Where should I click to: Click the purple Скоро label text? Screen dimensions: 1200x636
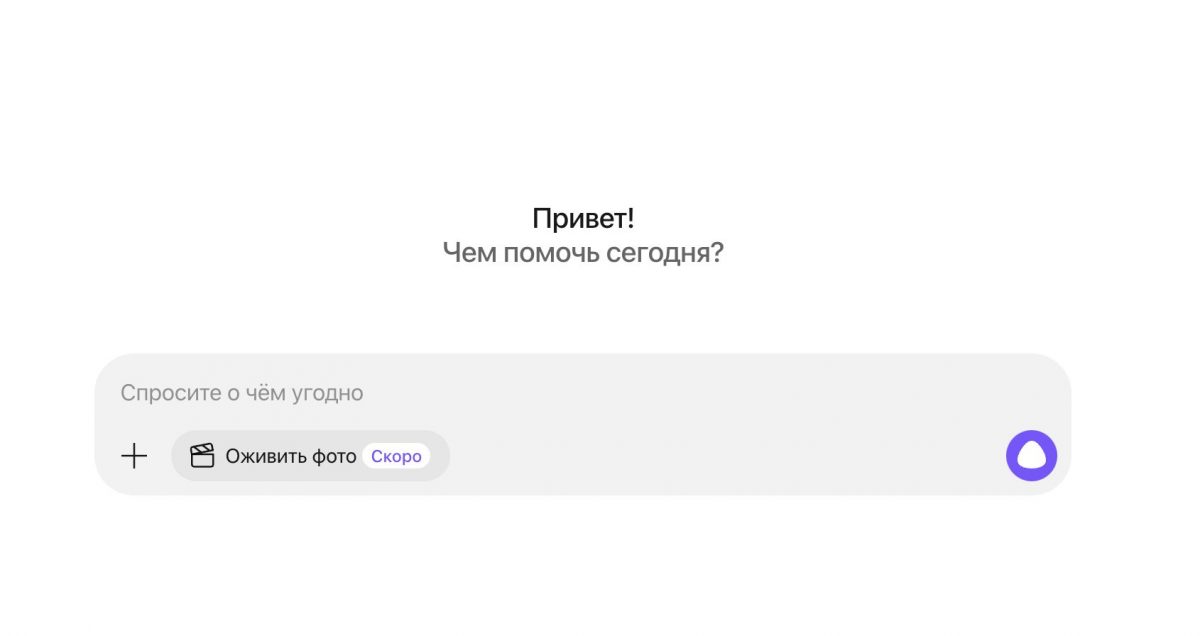(x=396, y=456)
